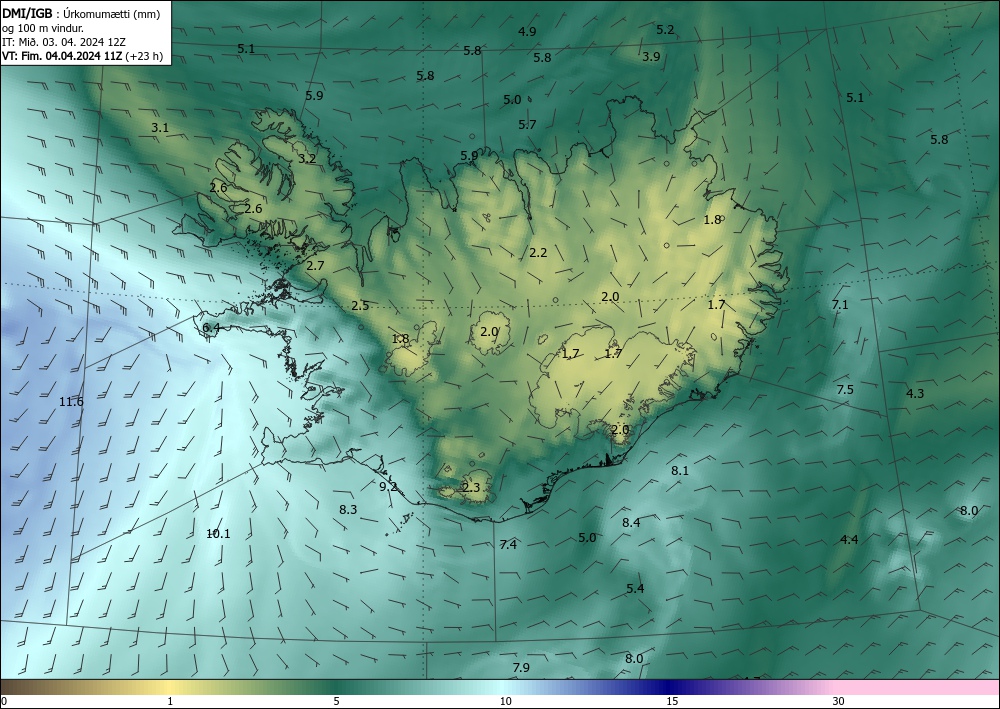1000x709 pixels.
Task: Click the 5.2 value at the top
Action: pyautogui.click(x=665, y=29)
